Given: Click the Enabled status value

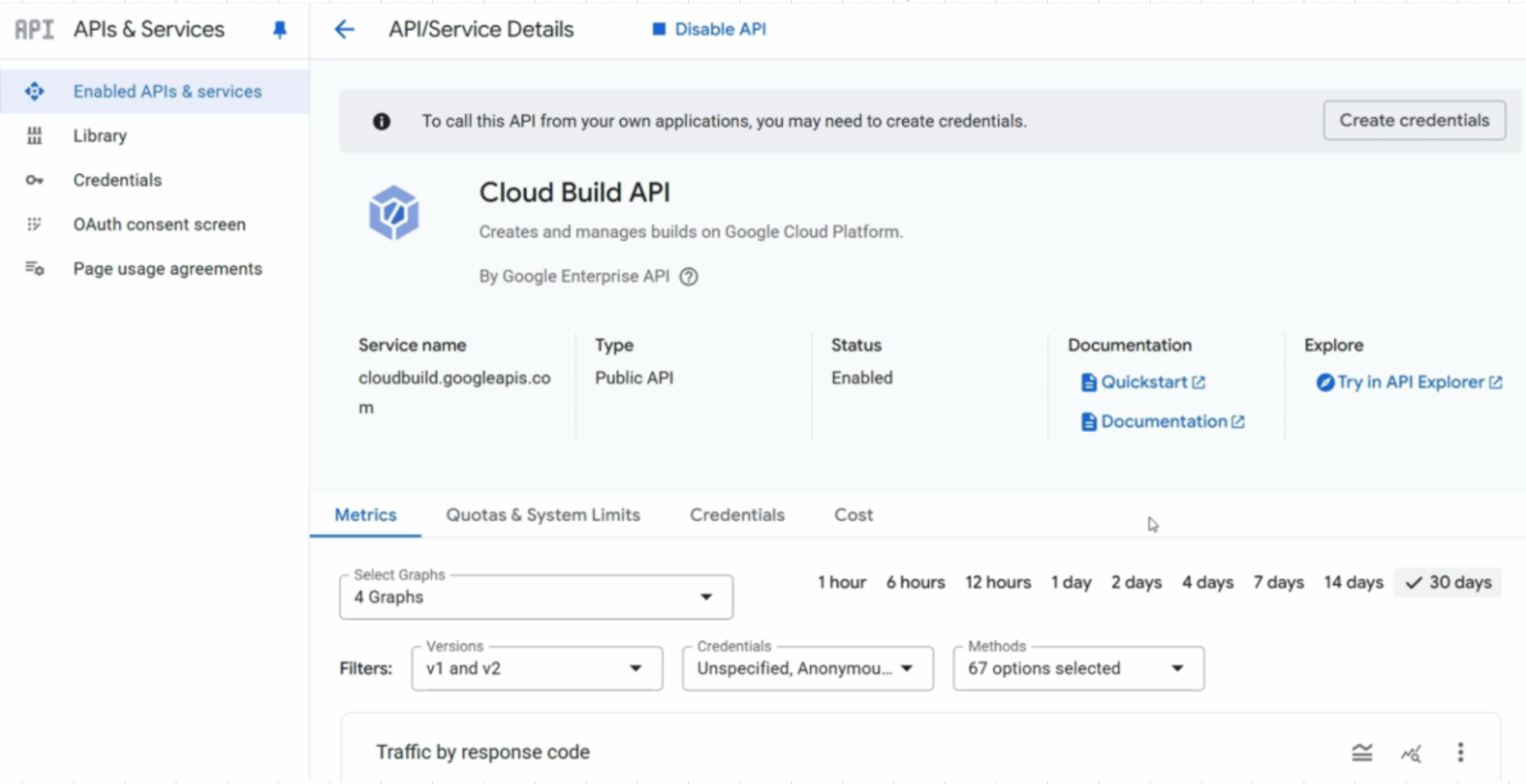Looking at the screenshot, I should coord(862,378).
